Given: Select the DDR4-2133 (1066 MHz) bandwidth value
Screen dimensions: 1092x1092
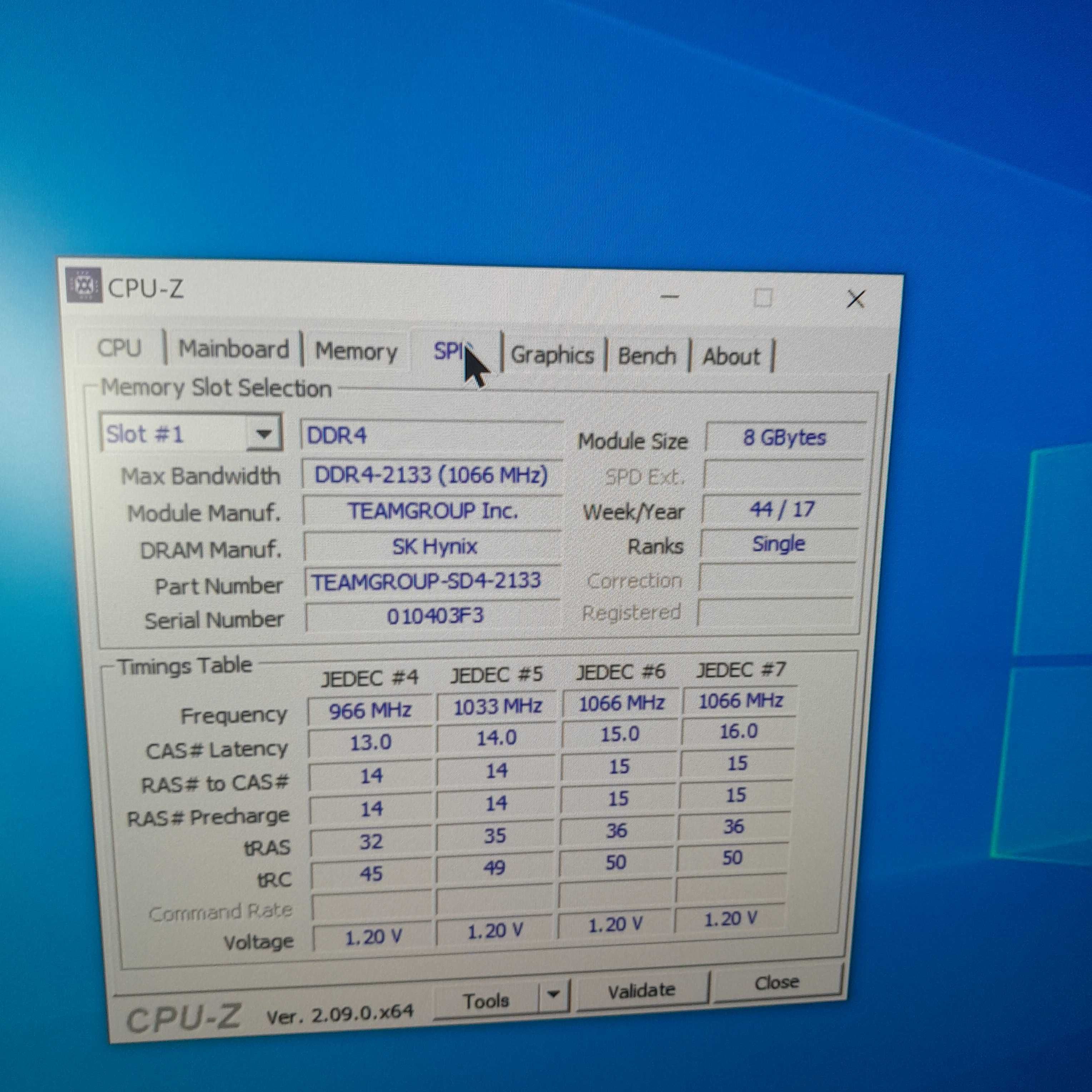Looking at the screenshot, I should click(431, 475).
